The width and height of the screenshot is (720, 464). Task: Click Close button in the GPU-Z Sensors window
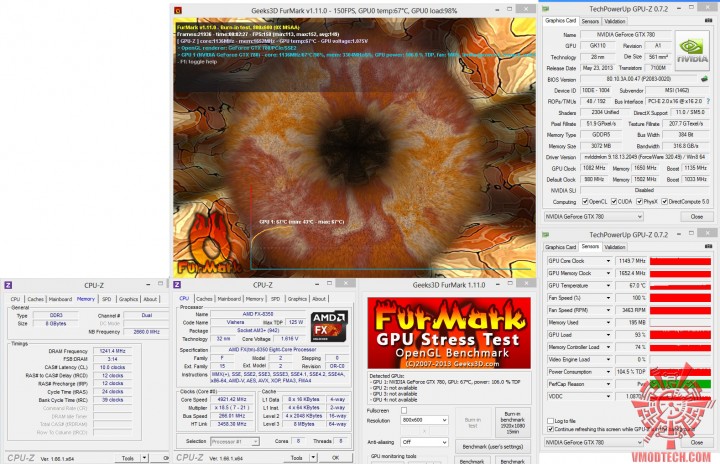coord(697,442)
